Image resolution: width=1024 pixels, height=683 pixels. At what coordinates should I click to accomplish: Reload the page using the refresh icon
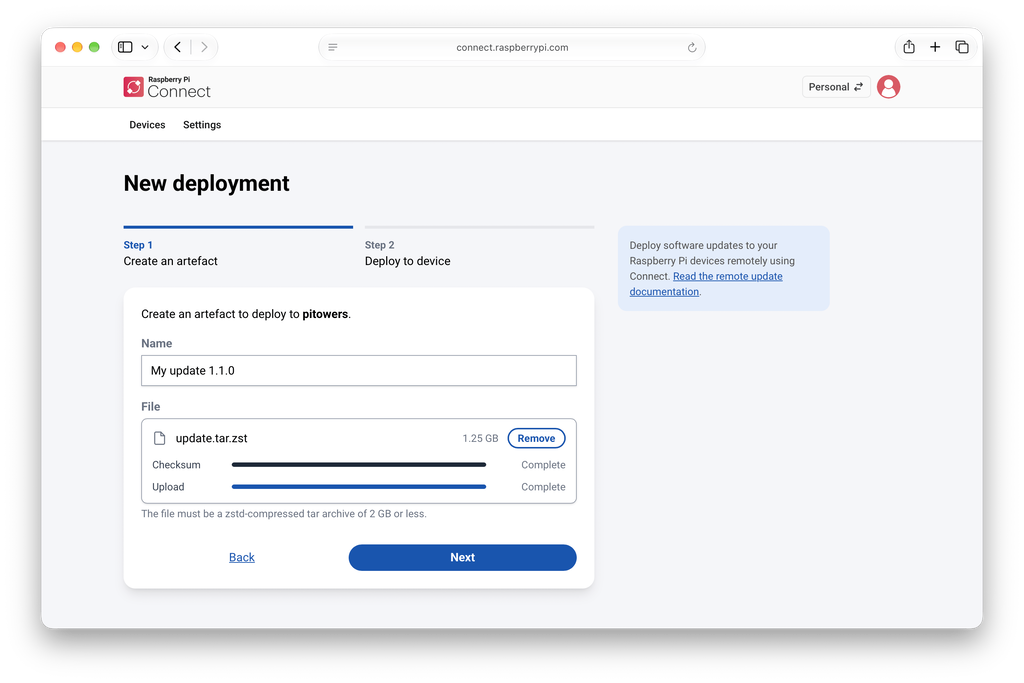[692, 47]
